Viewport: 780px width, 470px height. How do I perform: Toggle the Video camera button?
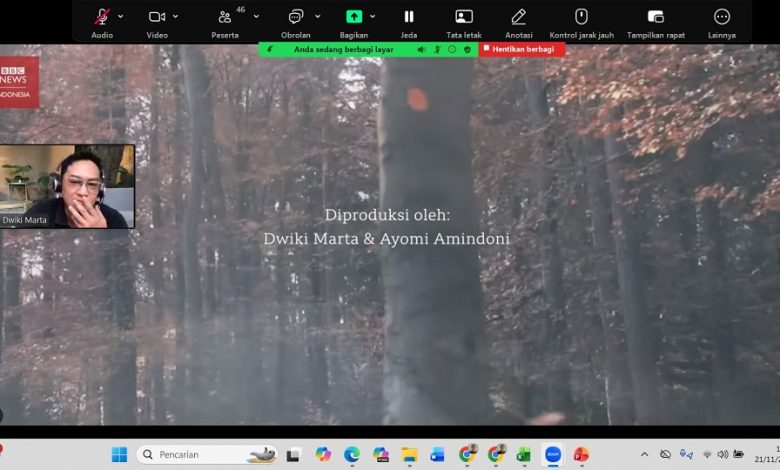[157, 17]
